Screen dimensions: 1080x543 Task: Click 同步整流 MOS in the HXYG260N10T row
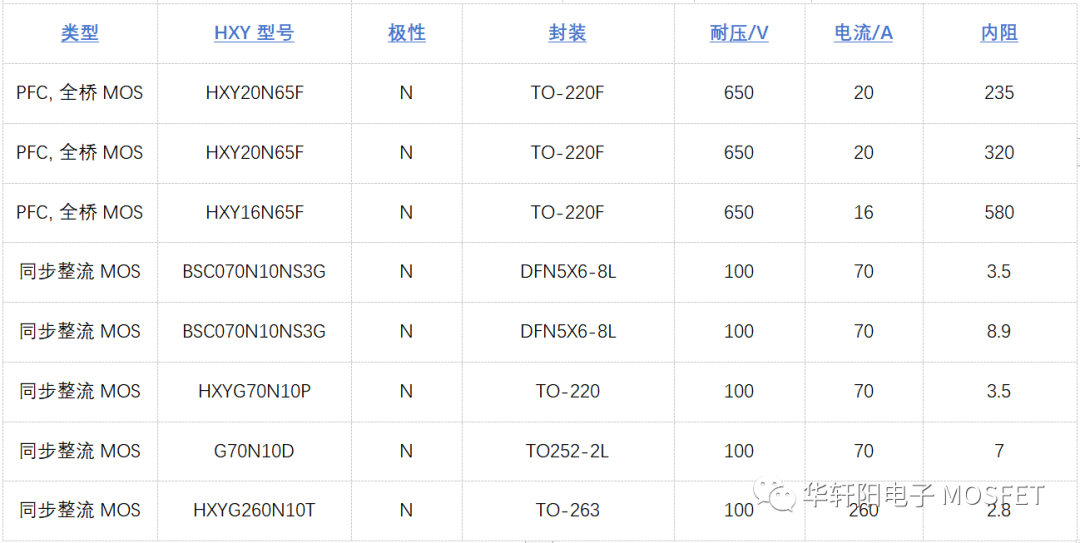[x=80, y=511]
